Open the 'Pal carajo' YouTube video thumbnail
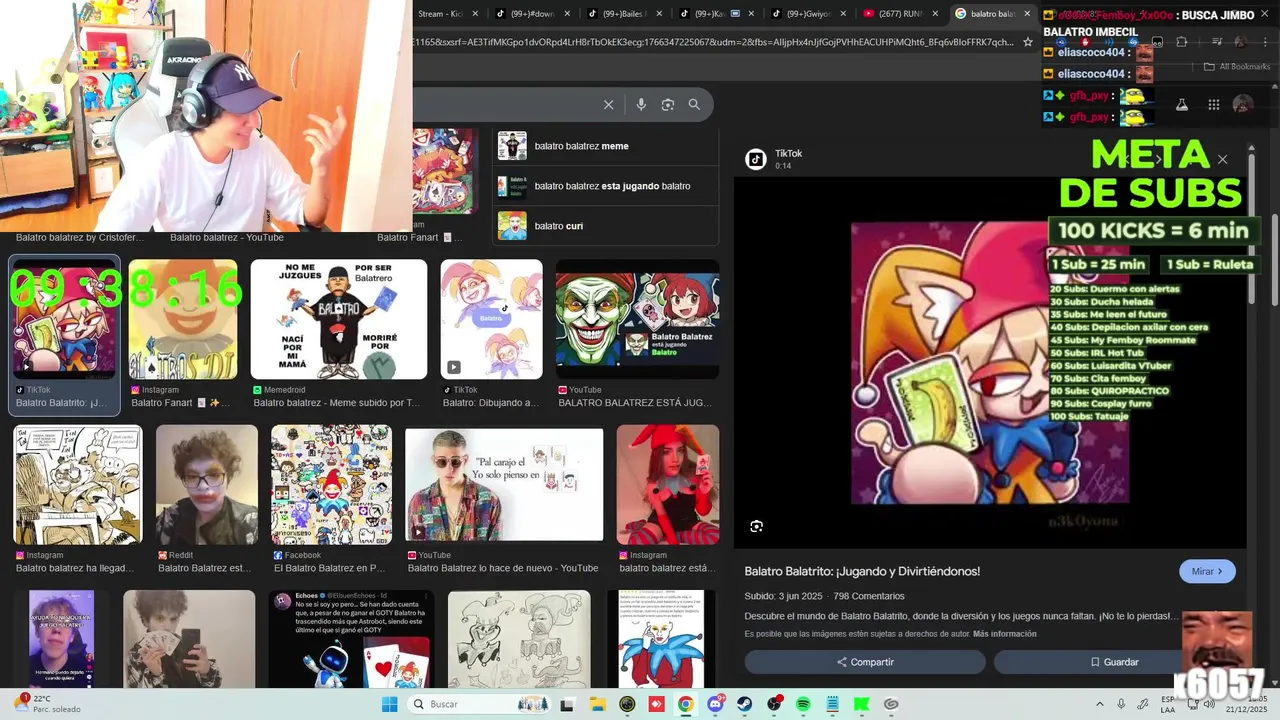Viewport: 1280px width, 720px height. click(x=504, y=485)
